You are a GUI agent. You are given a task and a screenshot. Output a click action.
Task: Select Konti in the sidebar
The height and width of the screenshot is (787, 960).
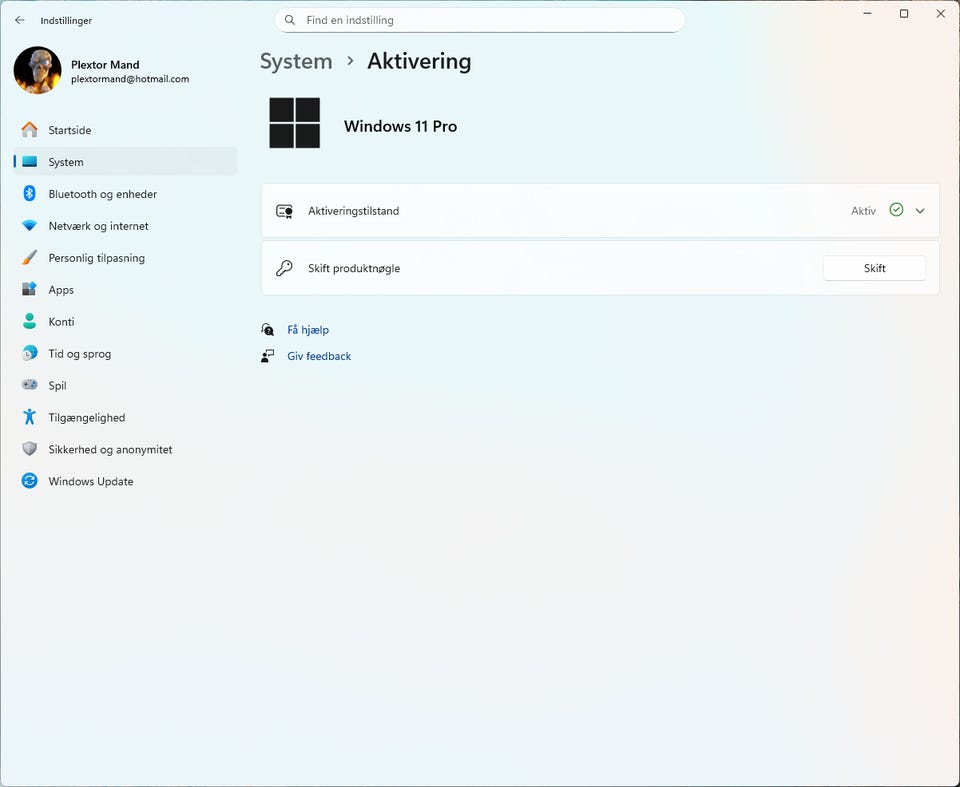(125, 322)
